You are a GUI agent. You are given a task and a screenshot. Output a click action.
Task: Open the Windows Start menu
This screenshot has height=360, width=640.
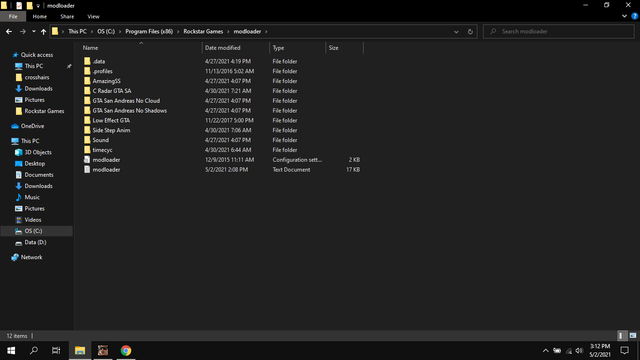point(11,351)
